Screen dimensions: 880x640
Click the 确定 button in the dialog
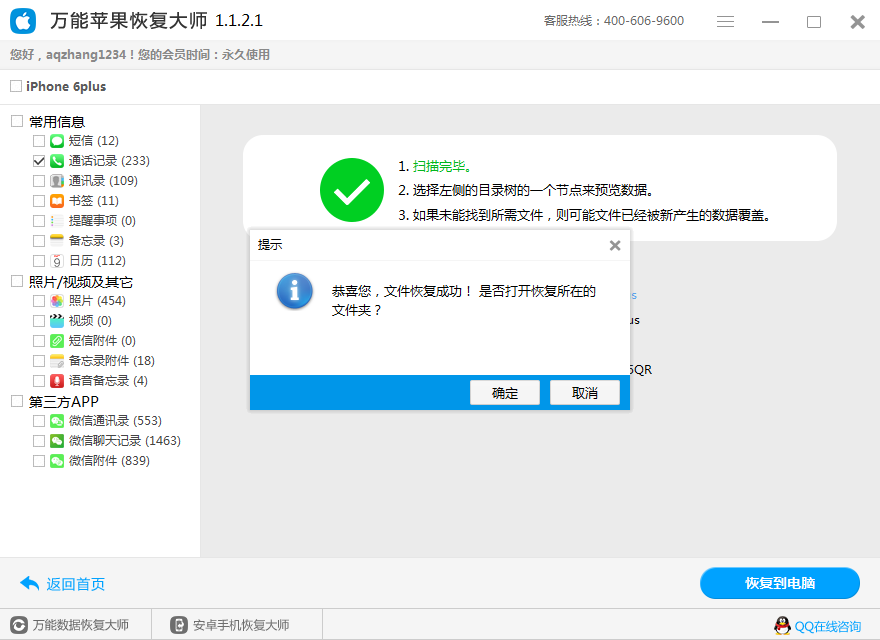coord(504,392)
